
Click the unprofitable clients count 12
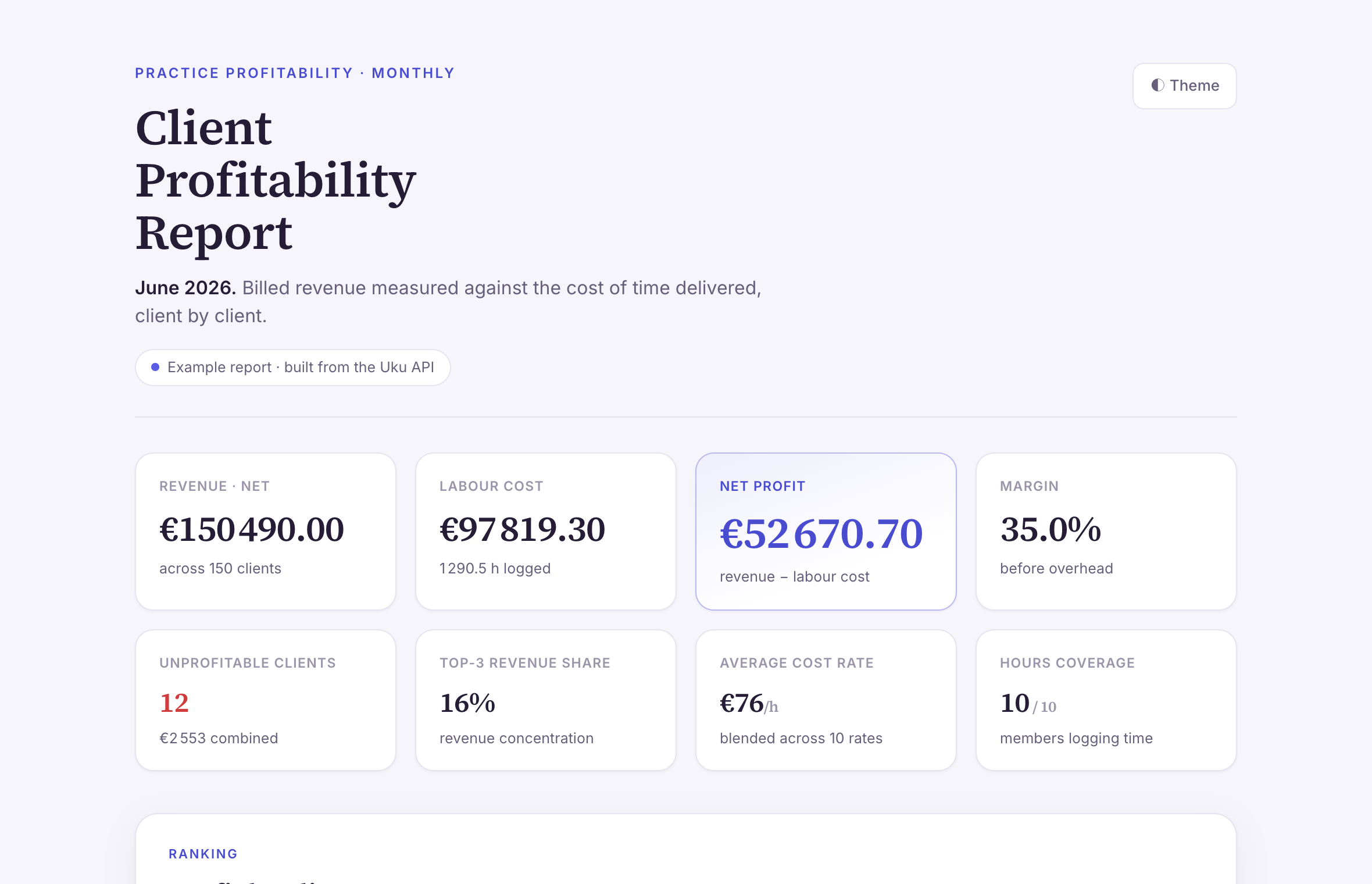coord(174,703)
